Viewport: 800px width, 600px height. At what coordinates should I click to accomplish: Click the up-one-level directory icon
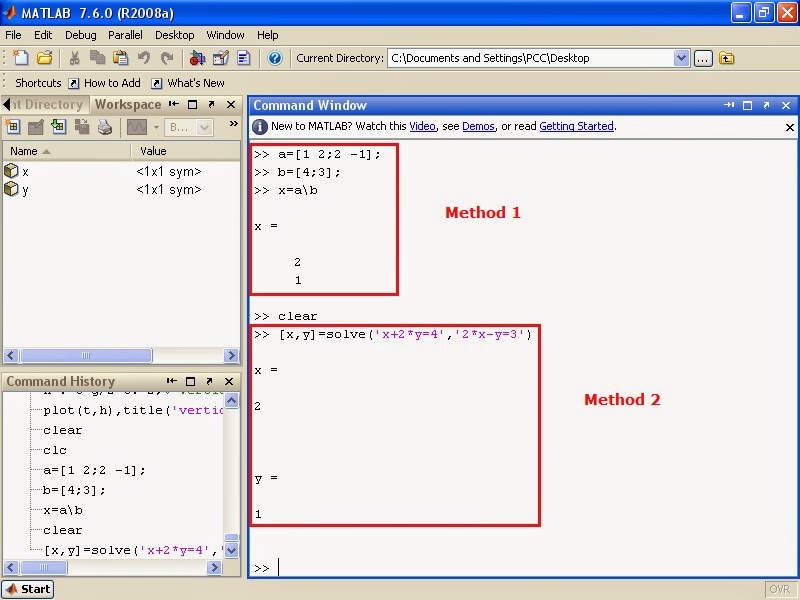click(x=726, y=58)
